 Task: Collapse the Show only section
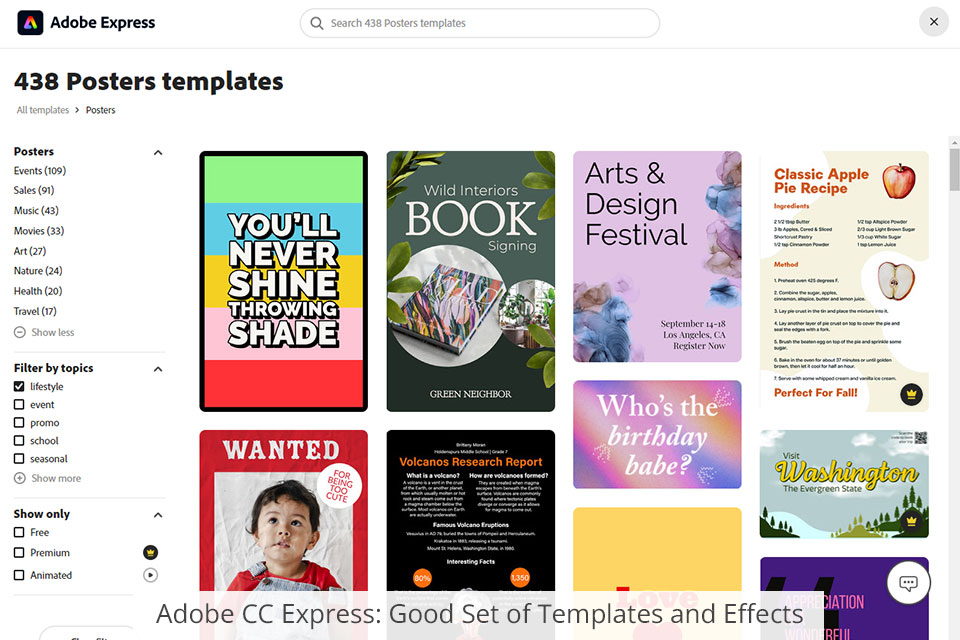click(158, 515)
